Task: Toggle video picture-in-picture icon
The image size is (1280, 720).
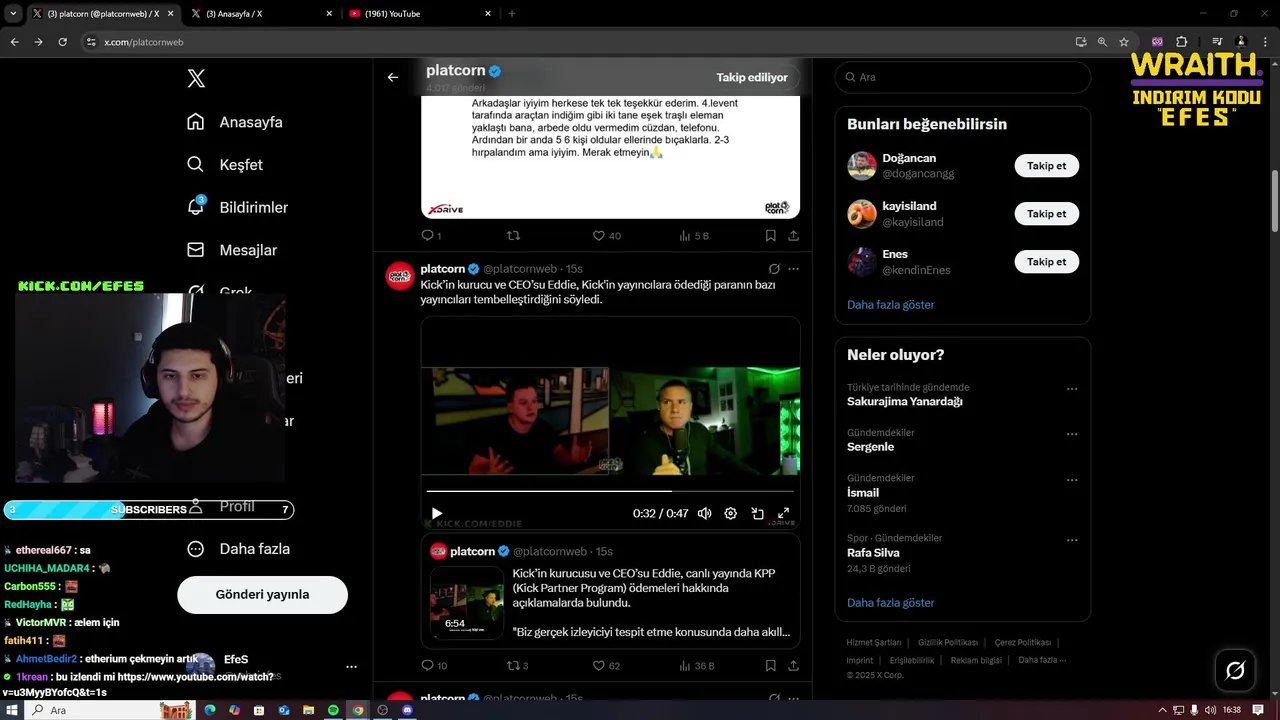Action: coord(757,513)
